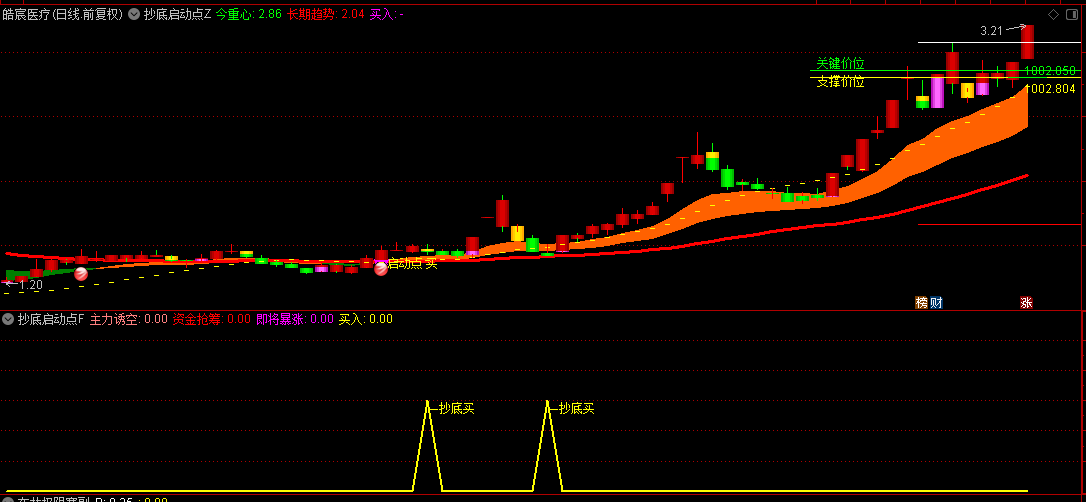Click the 长期趋势: 2.04 value
The image size is (1086, 502).
coord(326,14)
